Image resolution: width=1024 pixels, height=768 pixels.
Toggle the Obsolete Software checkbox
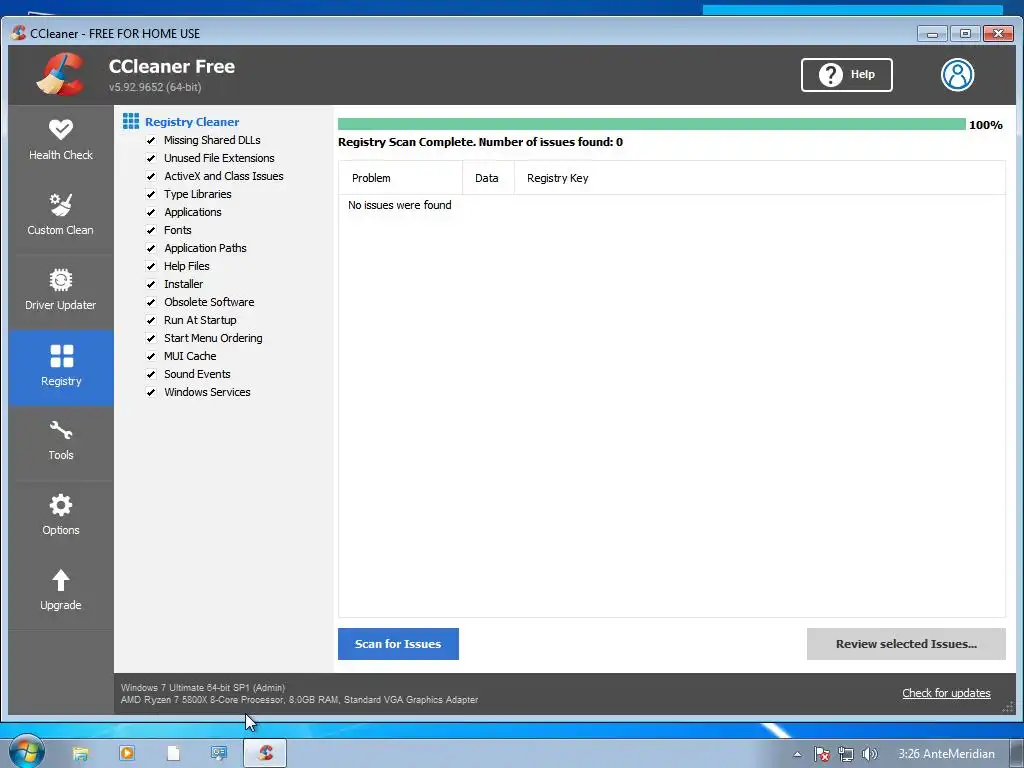pos(151,302)
